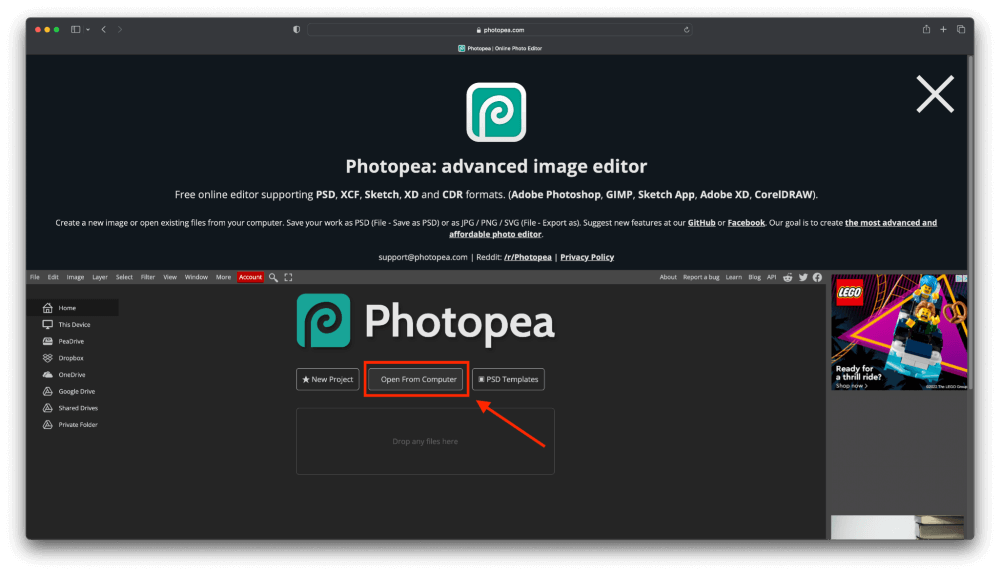Viewport: 1000px width, 574px height.
Task: Click Open From Computer button
Action: 415,379
